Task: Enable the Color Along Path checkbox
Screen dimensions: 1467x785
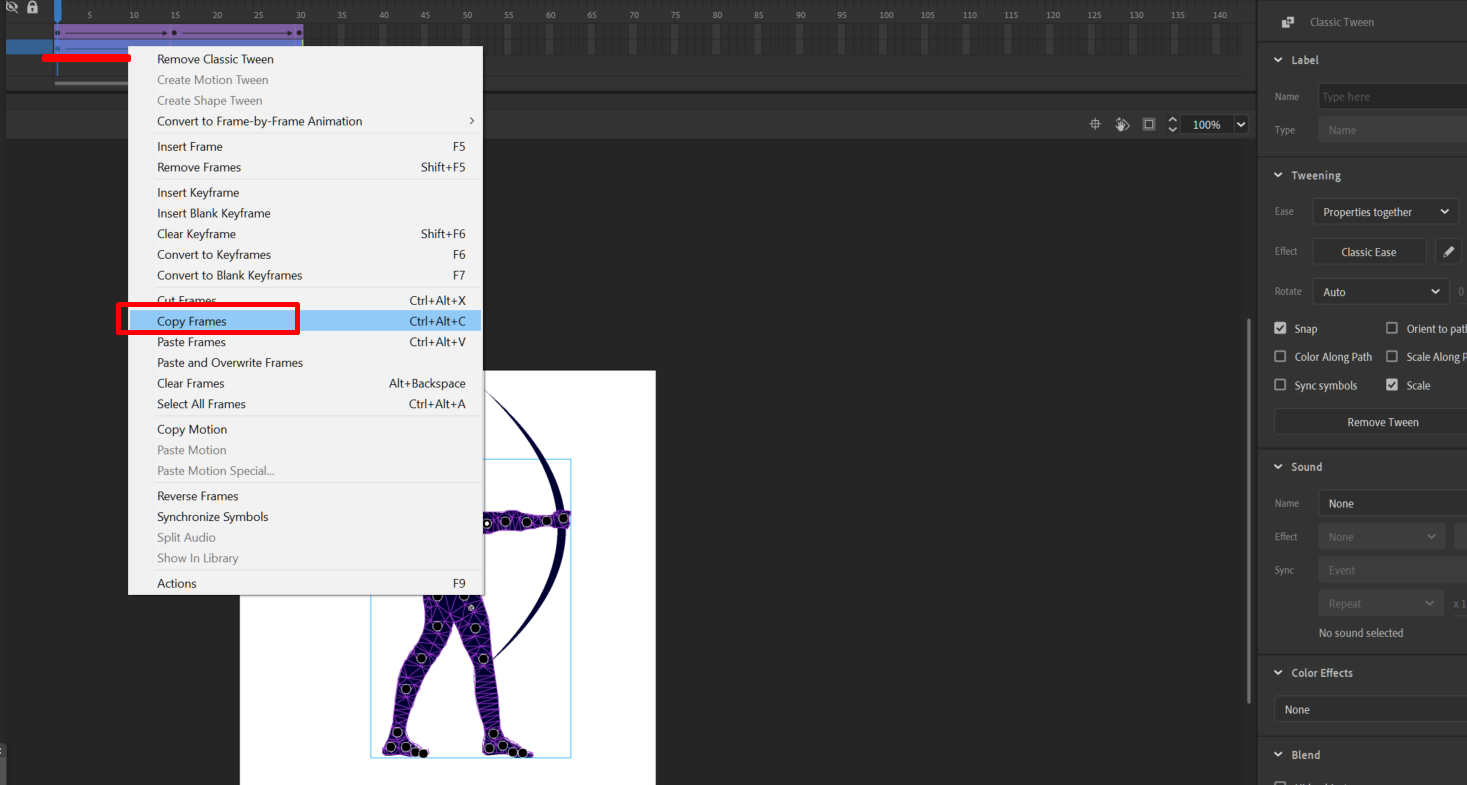Action: (1281, 356)
